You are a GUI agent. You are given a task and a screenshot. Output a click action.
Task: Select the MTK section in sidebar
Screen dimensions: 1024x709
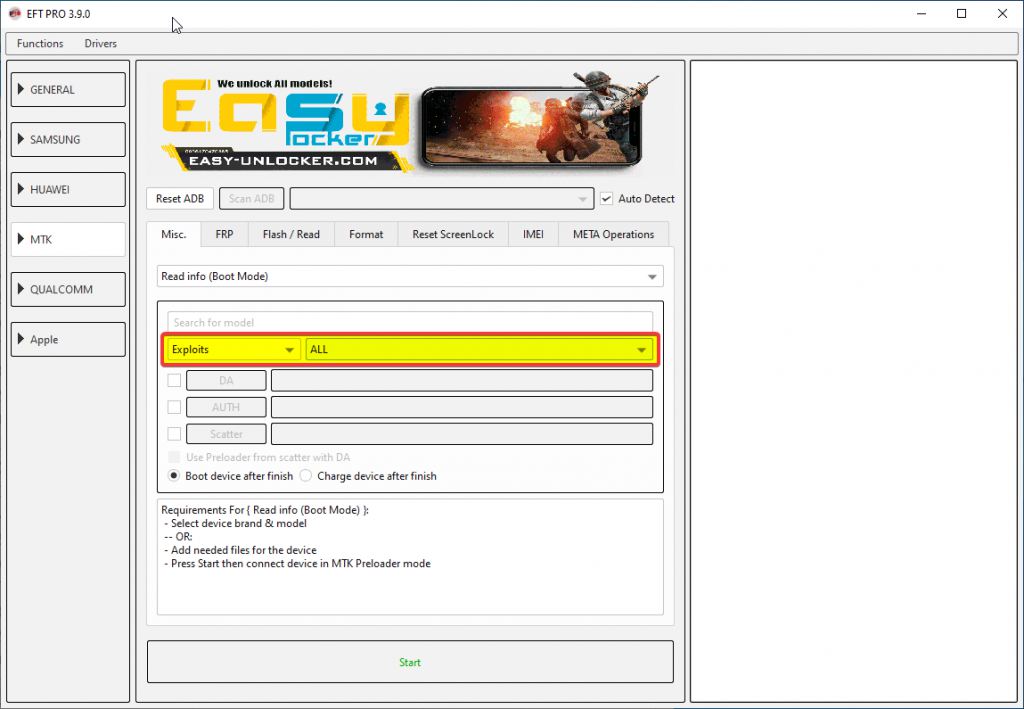[x=68, y=239]
